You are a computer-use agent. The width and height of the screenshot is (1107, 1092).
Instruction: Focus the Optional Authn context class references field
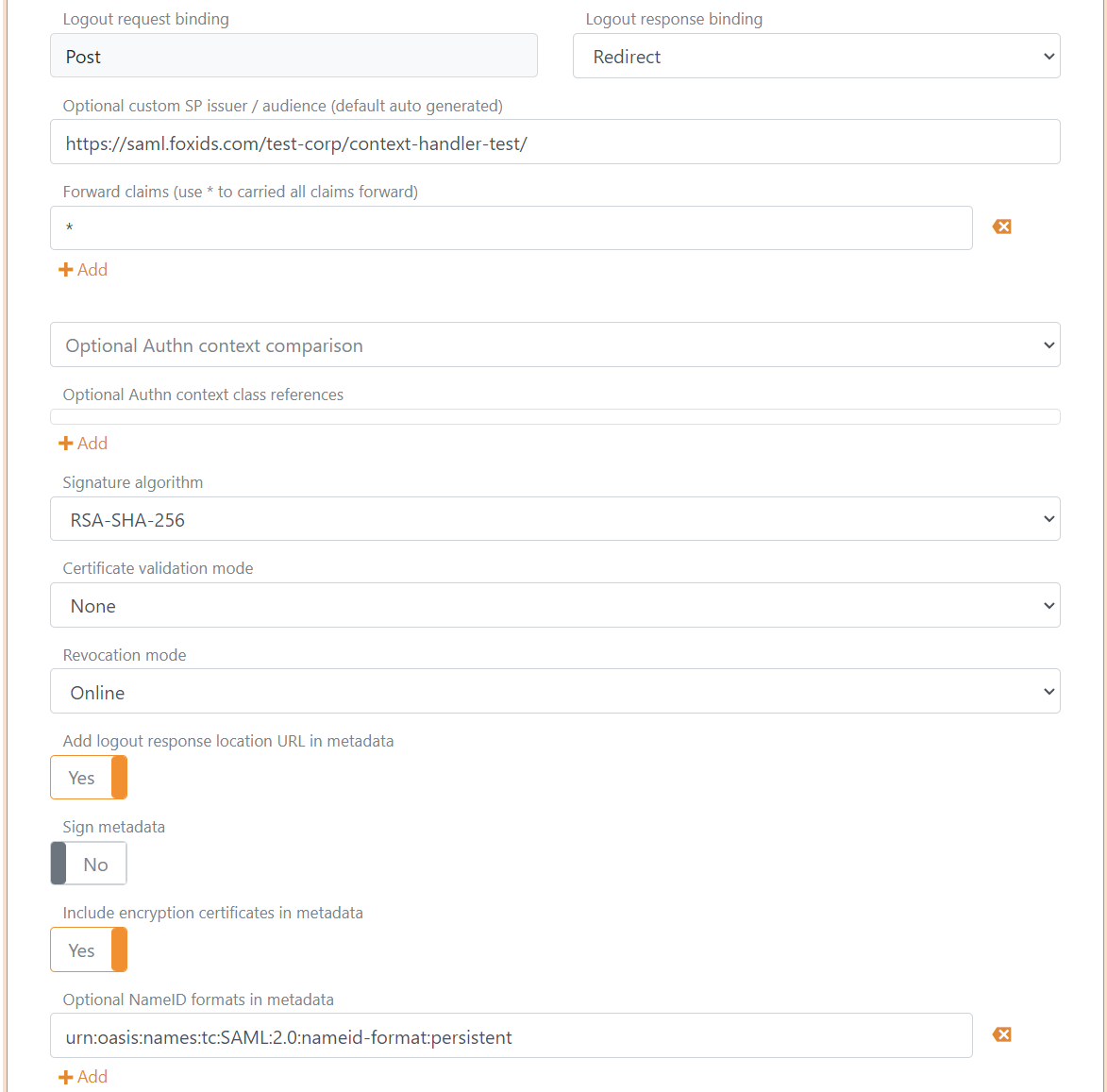point(555,415)
